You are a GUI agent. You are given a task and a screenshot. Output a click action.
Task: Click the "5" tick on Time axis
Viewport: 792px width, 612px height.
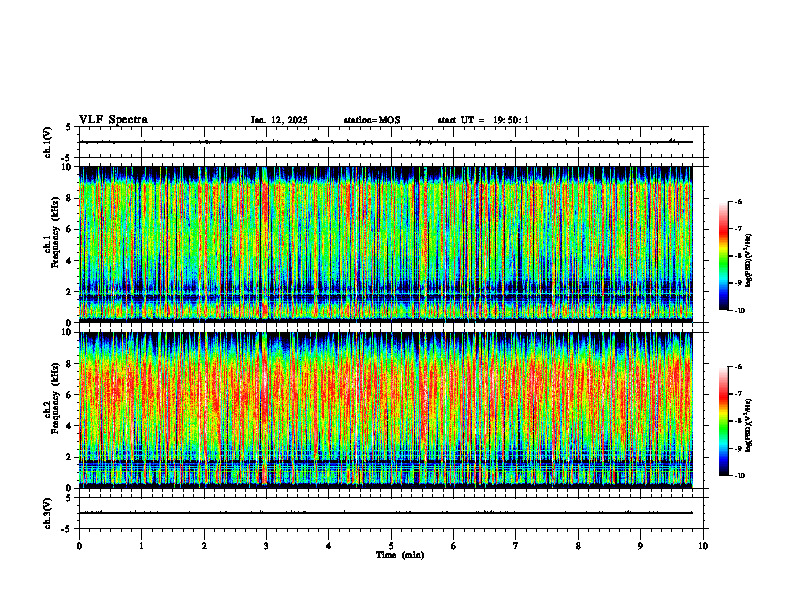tap(391, 546)
